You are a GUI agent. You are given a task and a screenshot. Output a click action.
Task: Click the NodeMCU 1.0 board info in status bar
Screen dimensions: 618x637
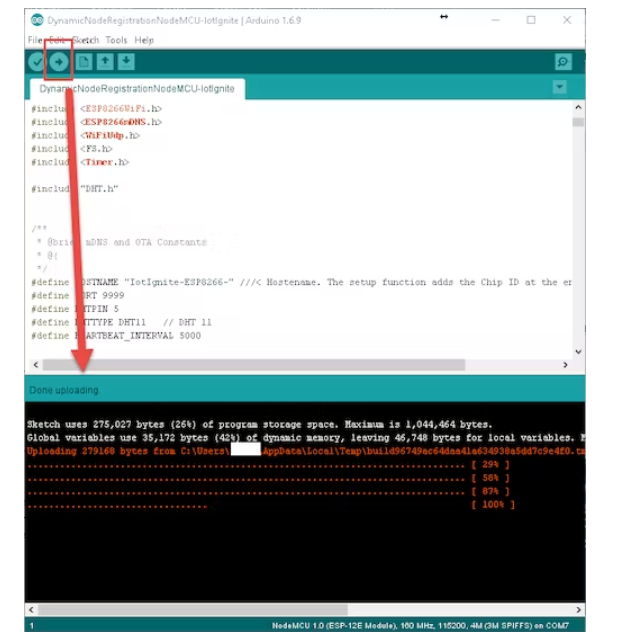click(420, 626)
